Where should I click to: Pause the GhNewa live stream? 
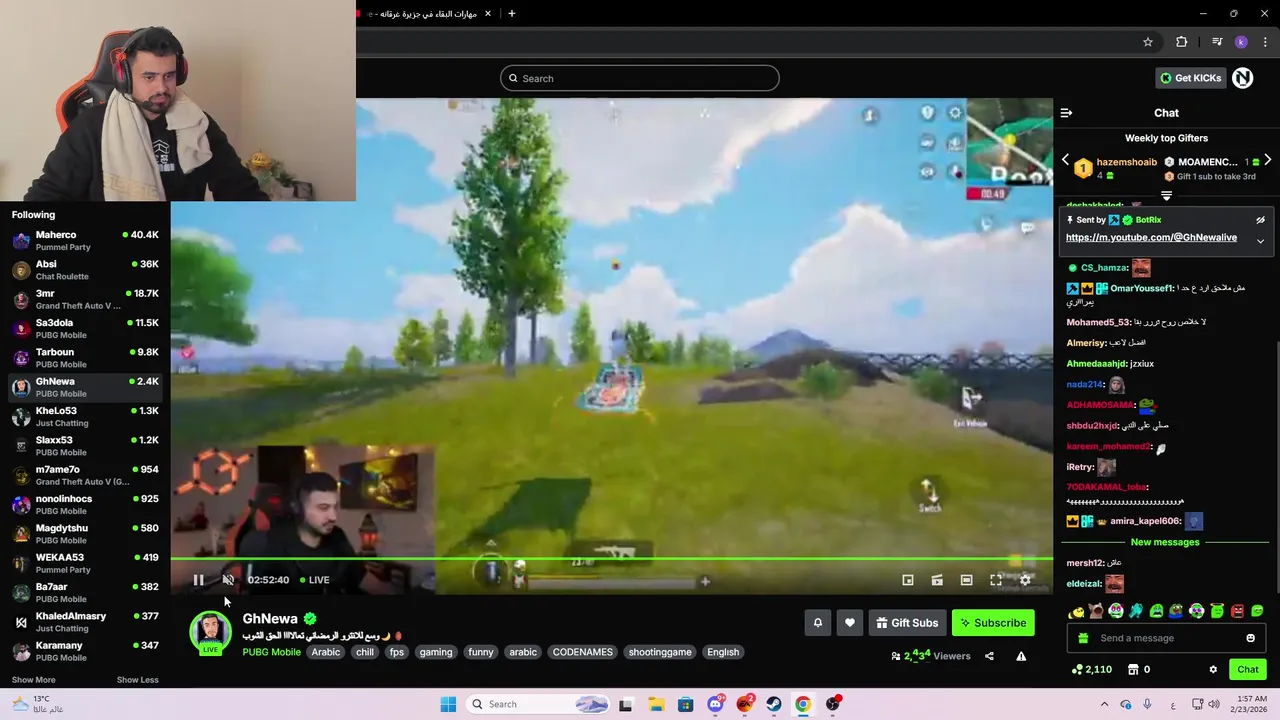[198, 580]
